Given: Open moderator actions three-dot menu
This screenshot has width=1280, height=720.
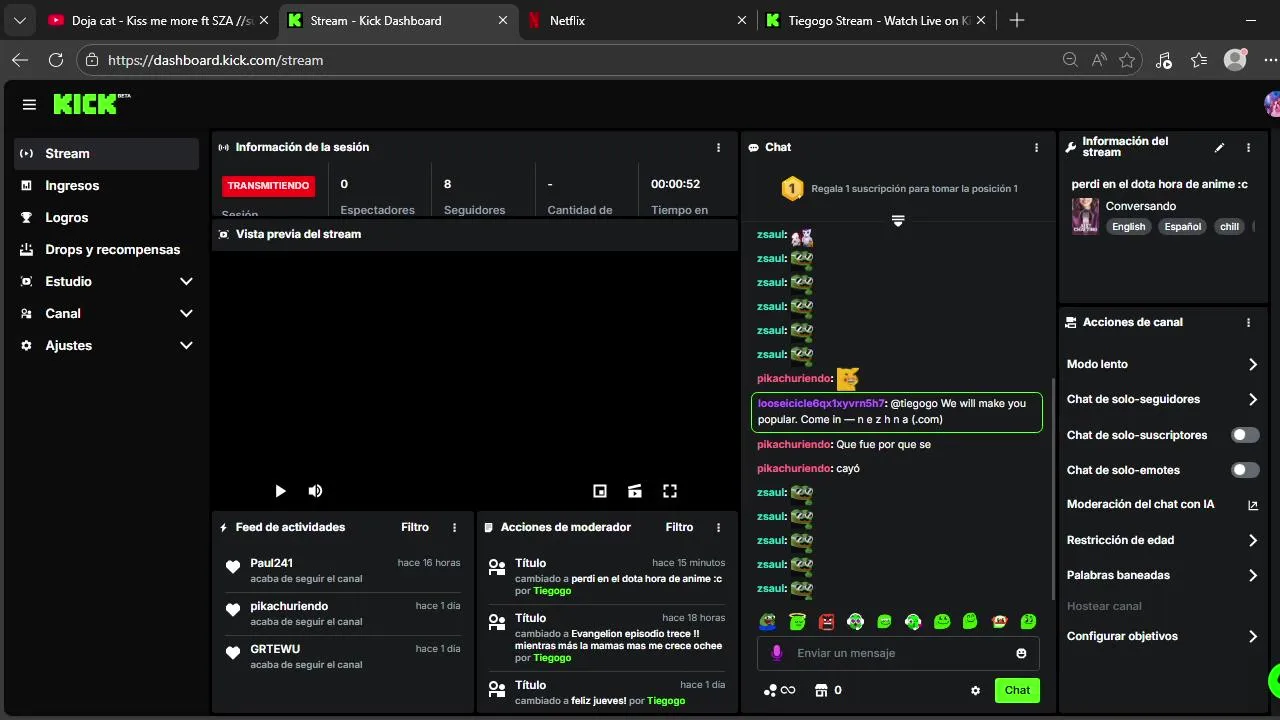Looking at the screenshot, I should (x=718, y=527).
